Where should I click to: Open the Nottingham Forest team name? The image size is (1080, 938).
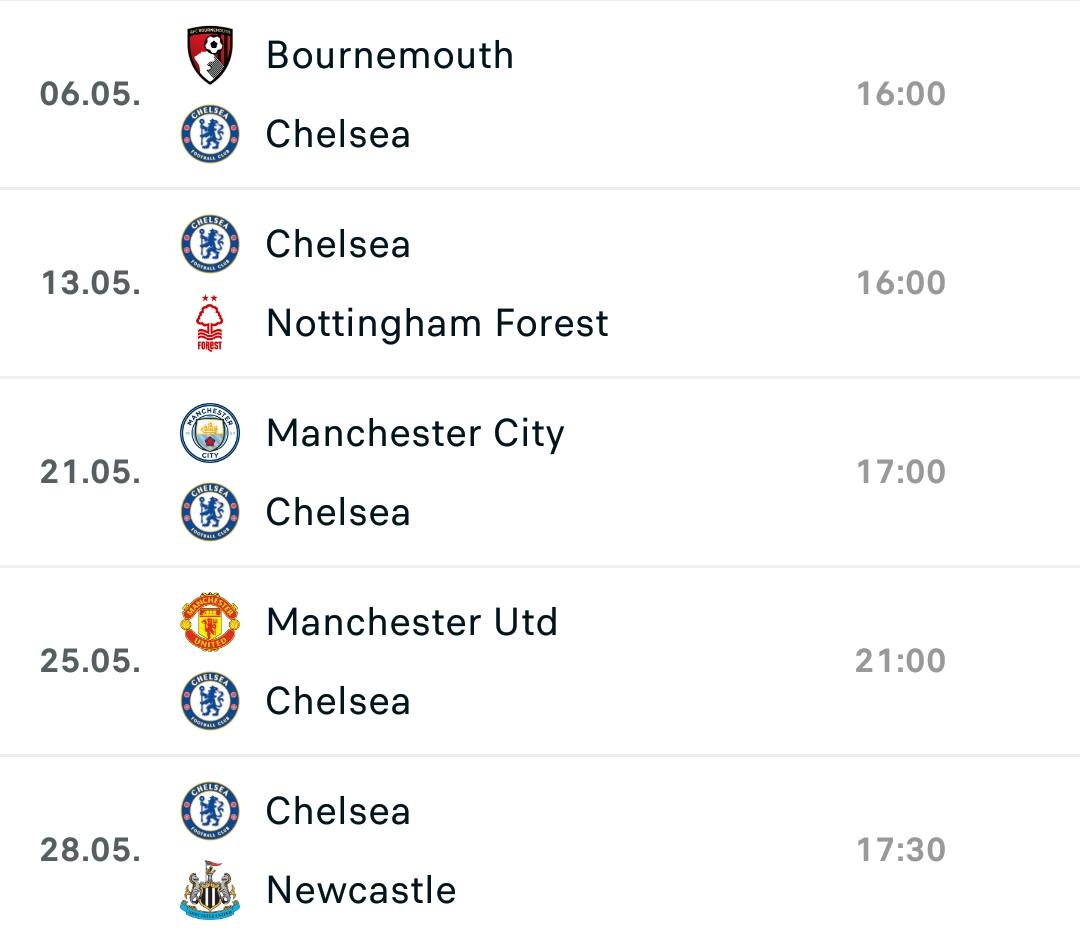pyautogui.click(x=437, y=324)
